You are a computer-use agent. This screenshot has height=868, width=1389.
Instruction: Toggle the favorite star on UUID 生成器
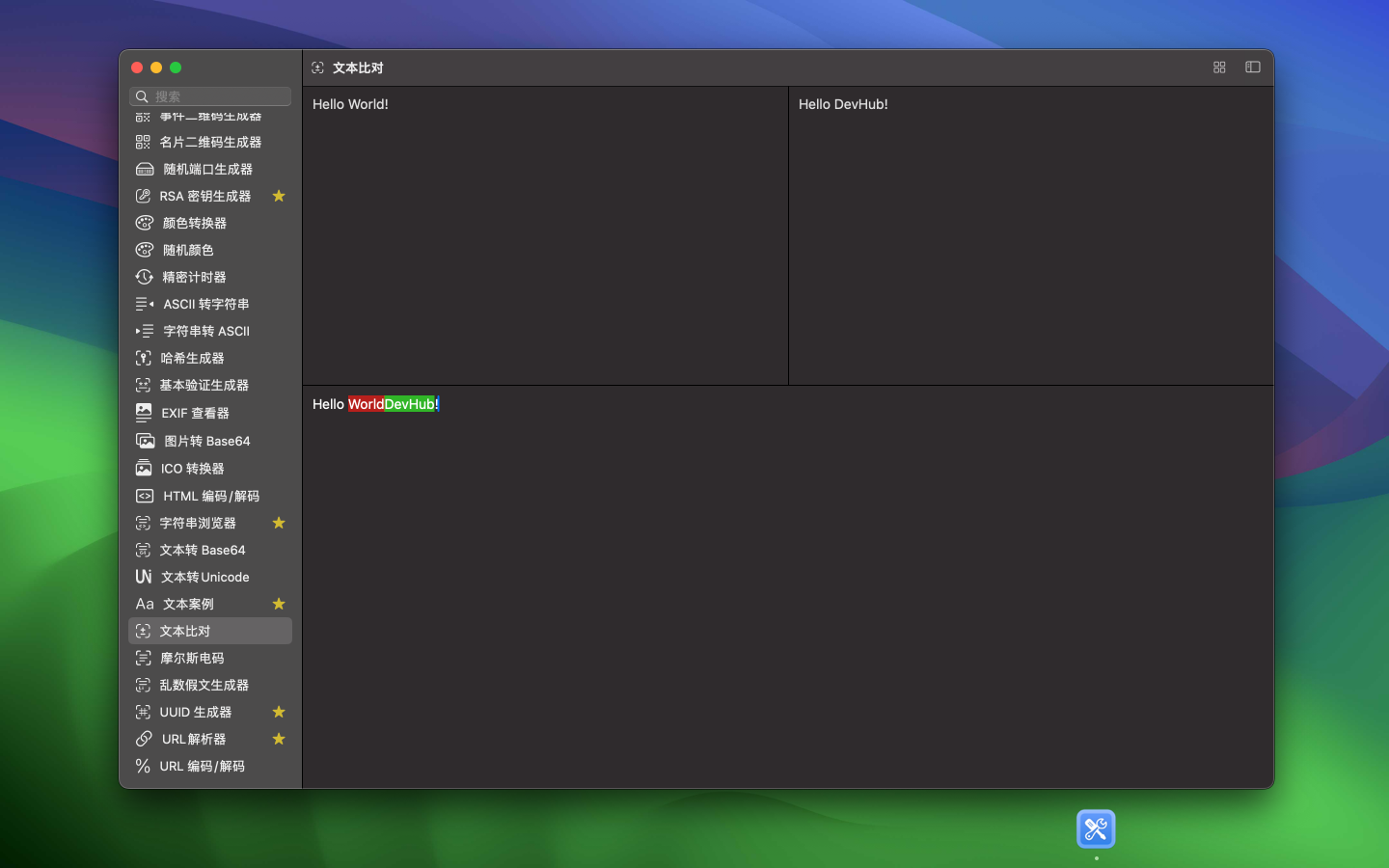pyautogui.click(x=279, y=712)
